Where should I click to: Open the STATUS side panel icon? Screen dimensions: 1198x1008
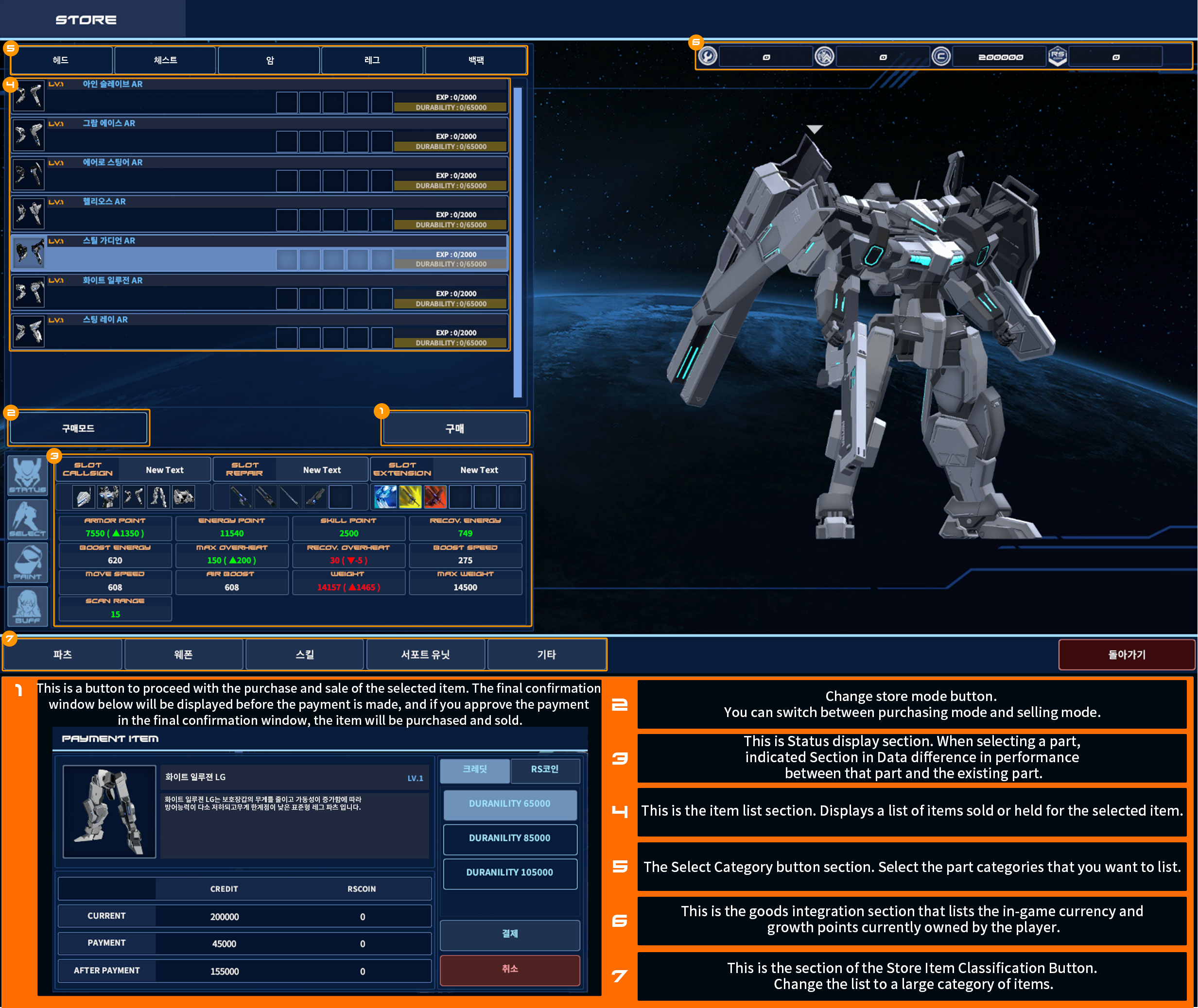(27, 476)
